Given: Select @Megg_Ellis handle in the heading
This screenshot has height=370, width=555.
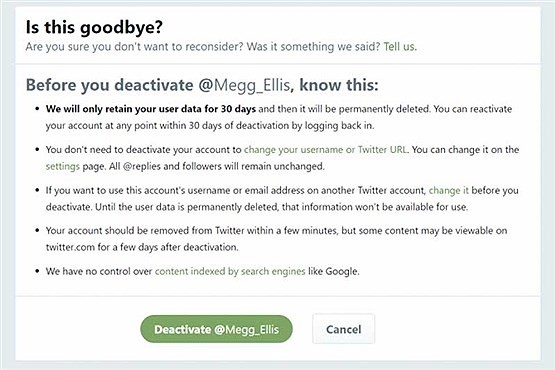Looking at the screenshot, I should 244,85.
